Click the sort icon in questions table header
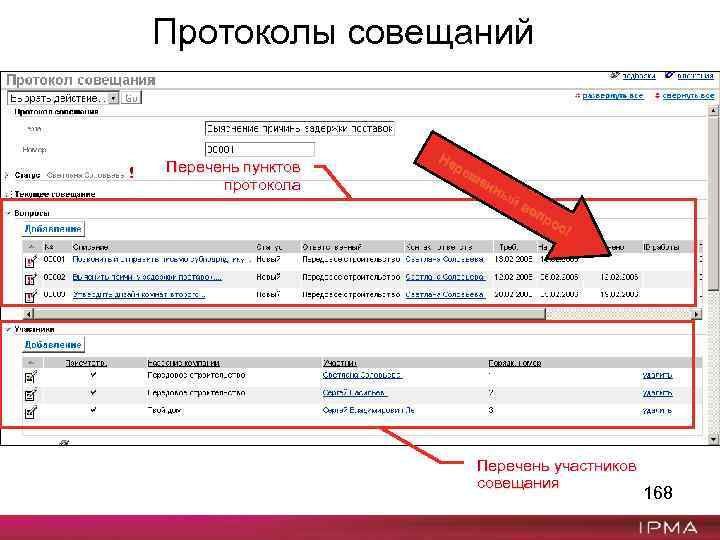The height and width of the screenshot is (540, 720). (x=31, y=247)
